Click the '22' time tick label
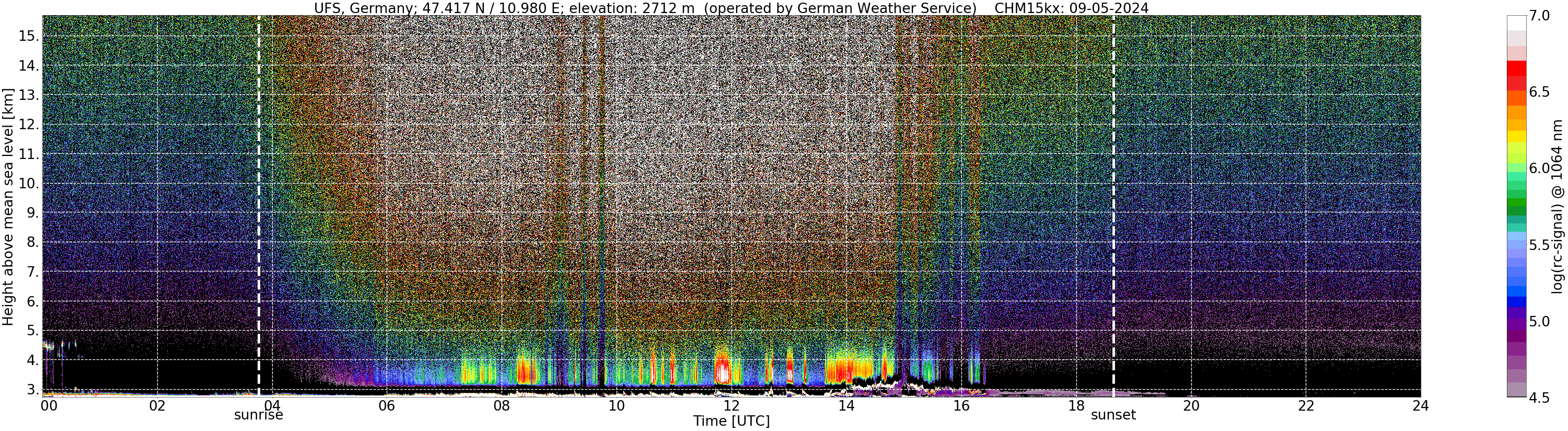This screenshot has height=431, width=1568. (1306, 406)
